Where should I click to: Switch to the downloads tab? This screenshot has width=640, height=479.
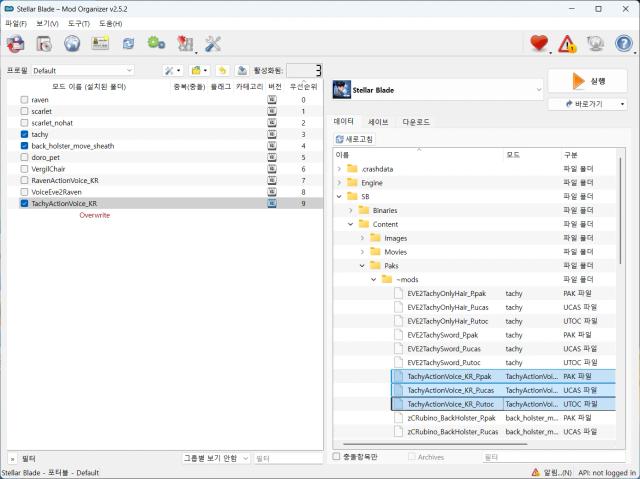tap(416, 122)
